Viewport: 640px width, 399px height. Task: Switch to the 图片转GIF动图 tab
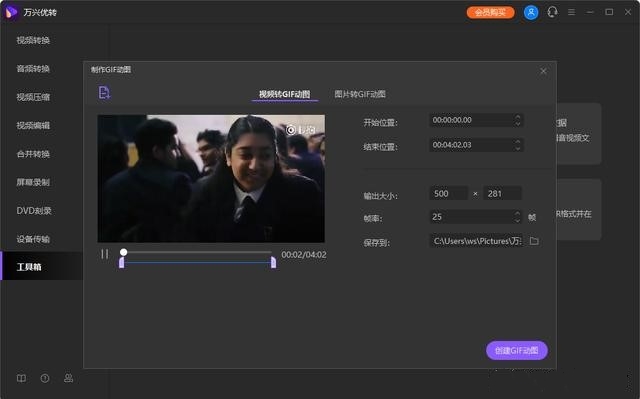click(360, 94)
